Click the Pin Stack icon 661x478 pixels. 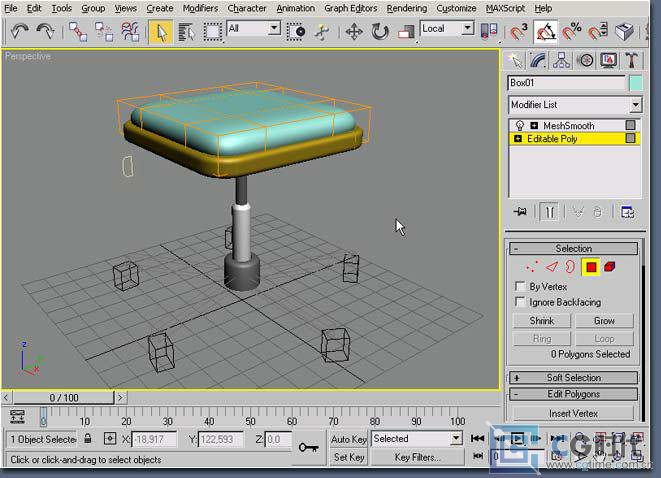click(x=520, y=212)
